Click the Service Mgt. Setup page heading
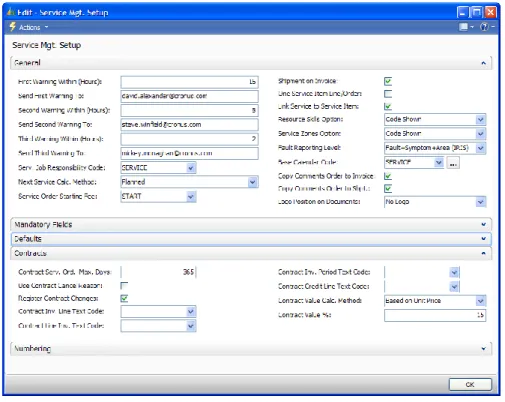The height and width of the screenshot is (402, 505). [x=47, y=45]
